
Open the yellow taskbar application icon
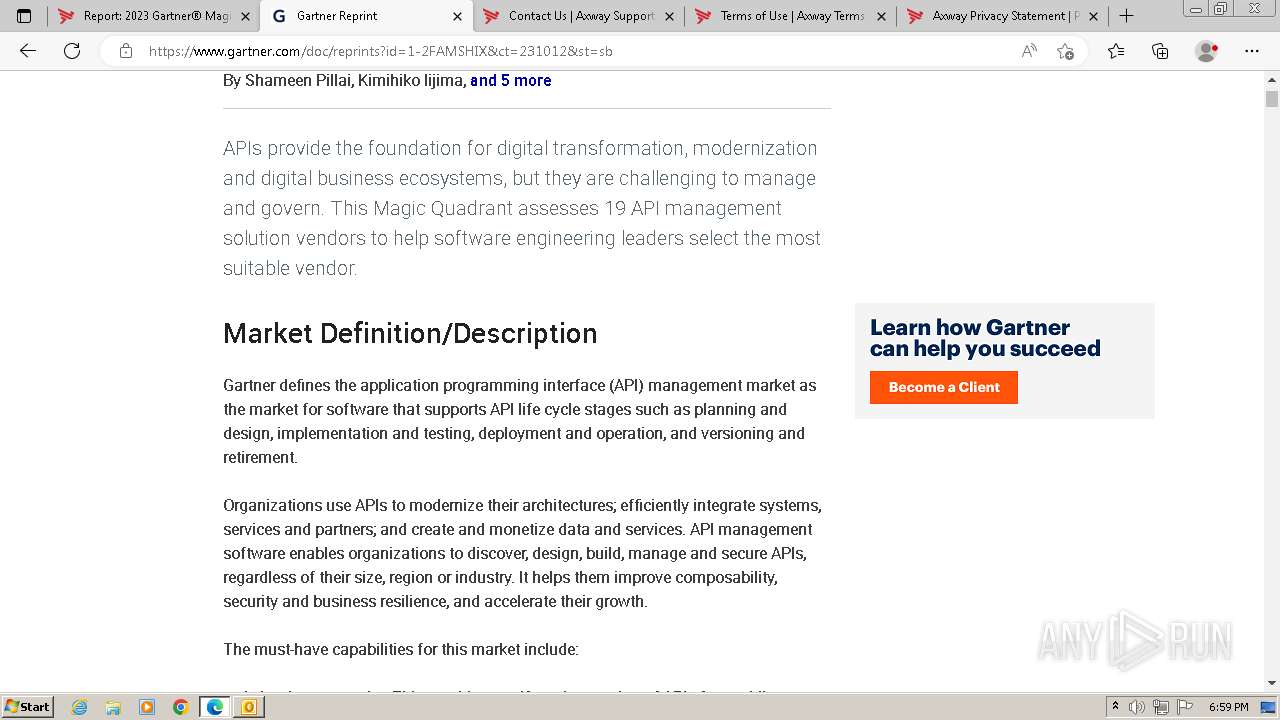(x=249, y=707)
